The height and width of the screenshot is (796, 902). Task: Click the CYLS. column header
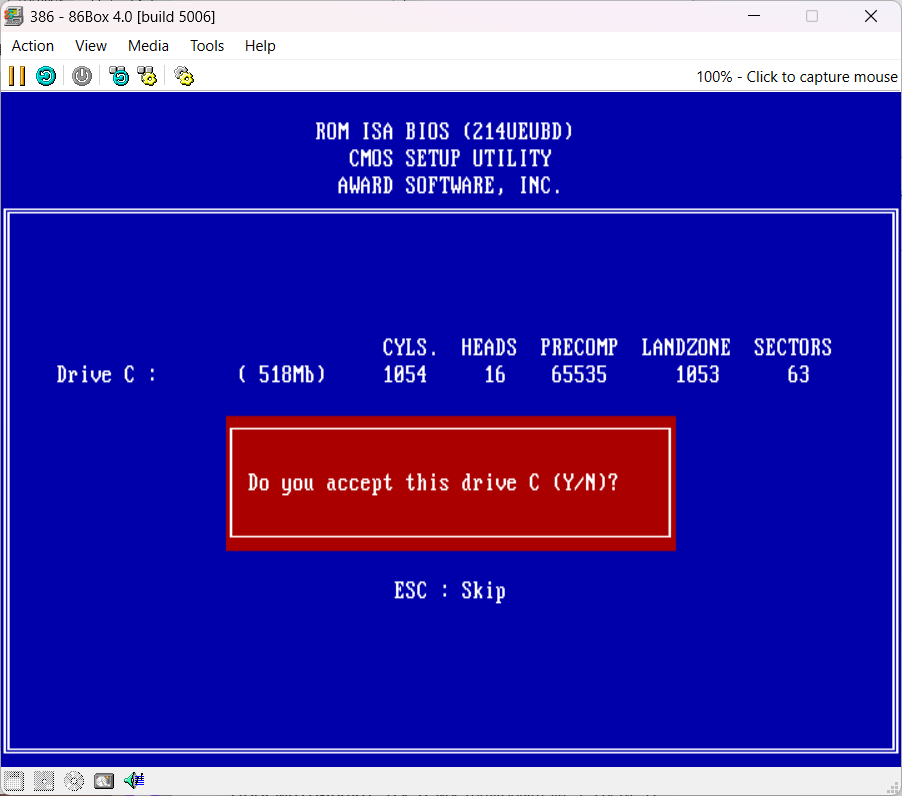(x=410, y=347)
